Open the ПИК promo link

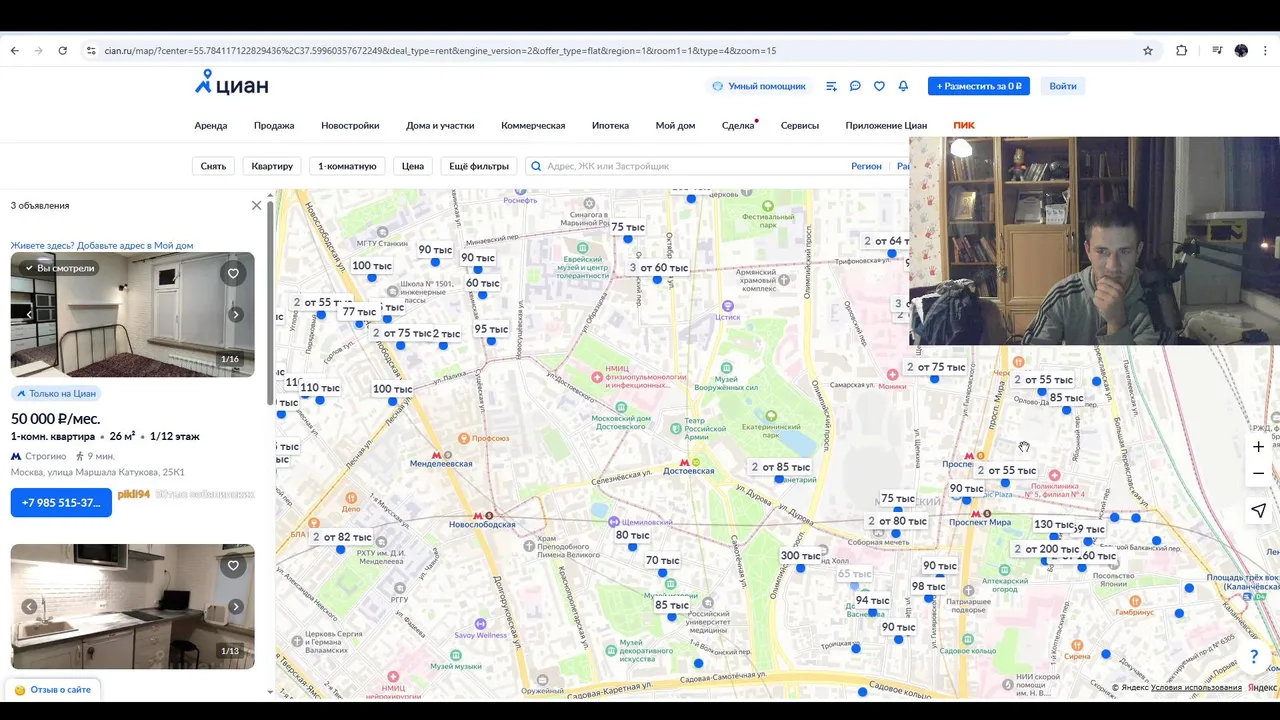tap(964, 125)
